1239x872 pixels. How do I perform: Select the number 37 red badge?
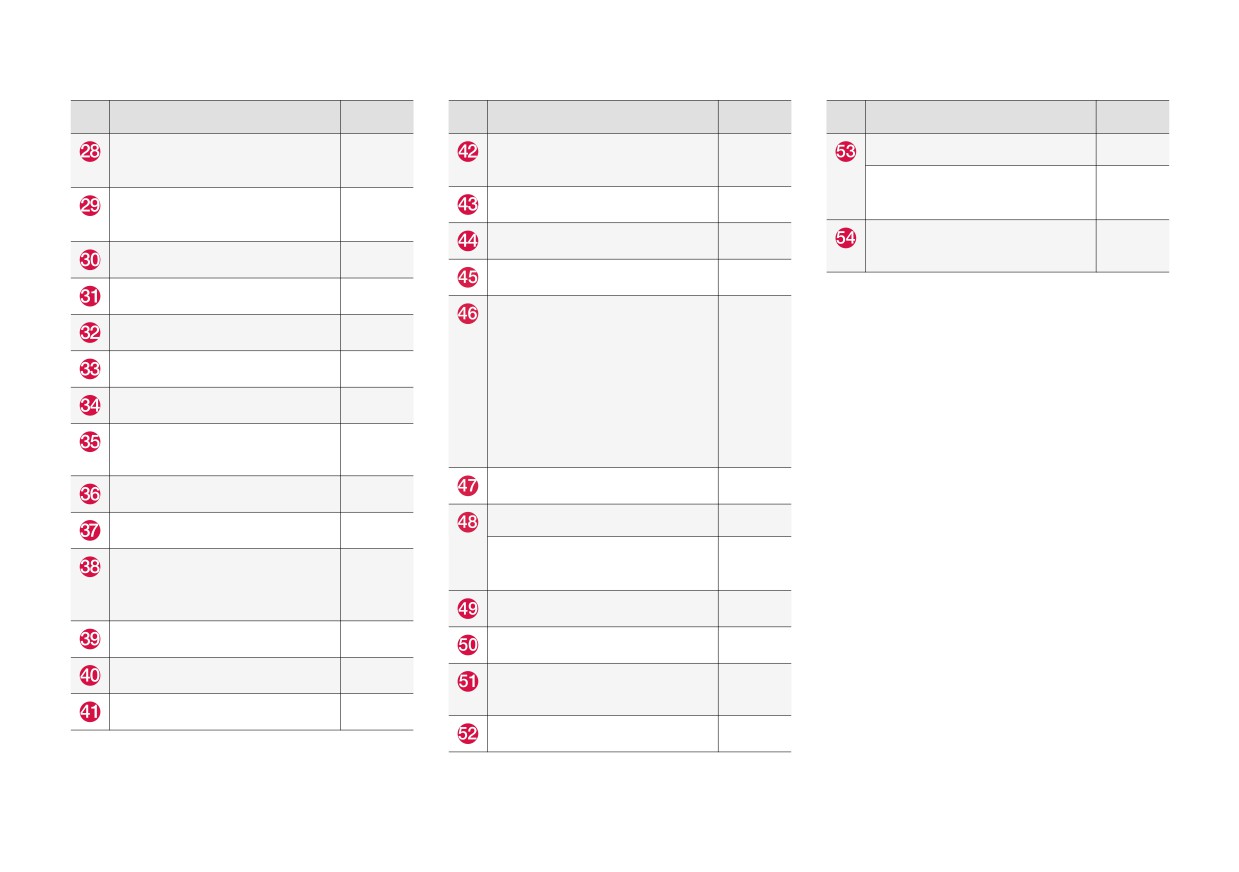click(90, 530)
